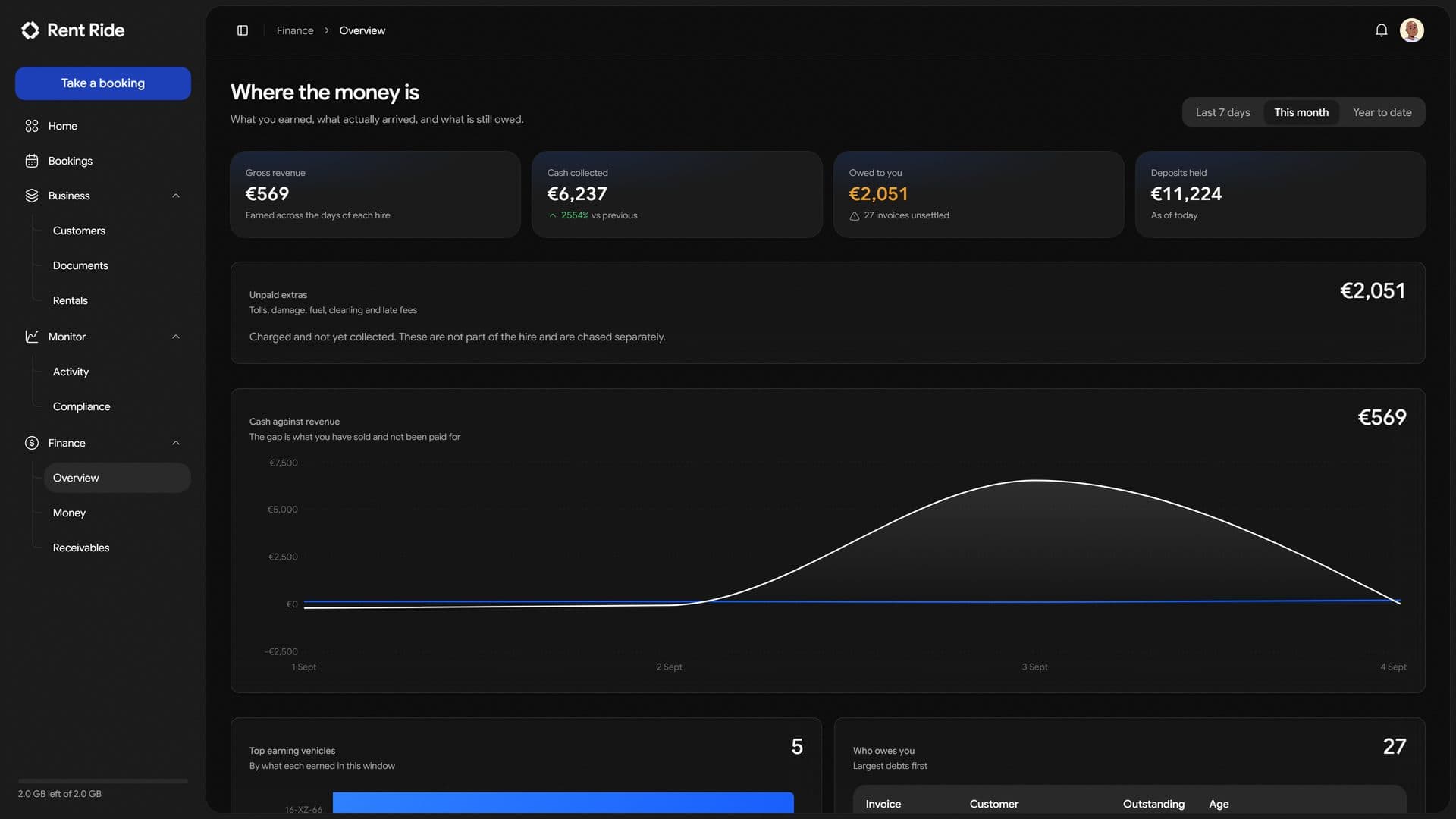Collapse the Monitor section chevron

(176, 337)
